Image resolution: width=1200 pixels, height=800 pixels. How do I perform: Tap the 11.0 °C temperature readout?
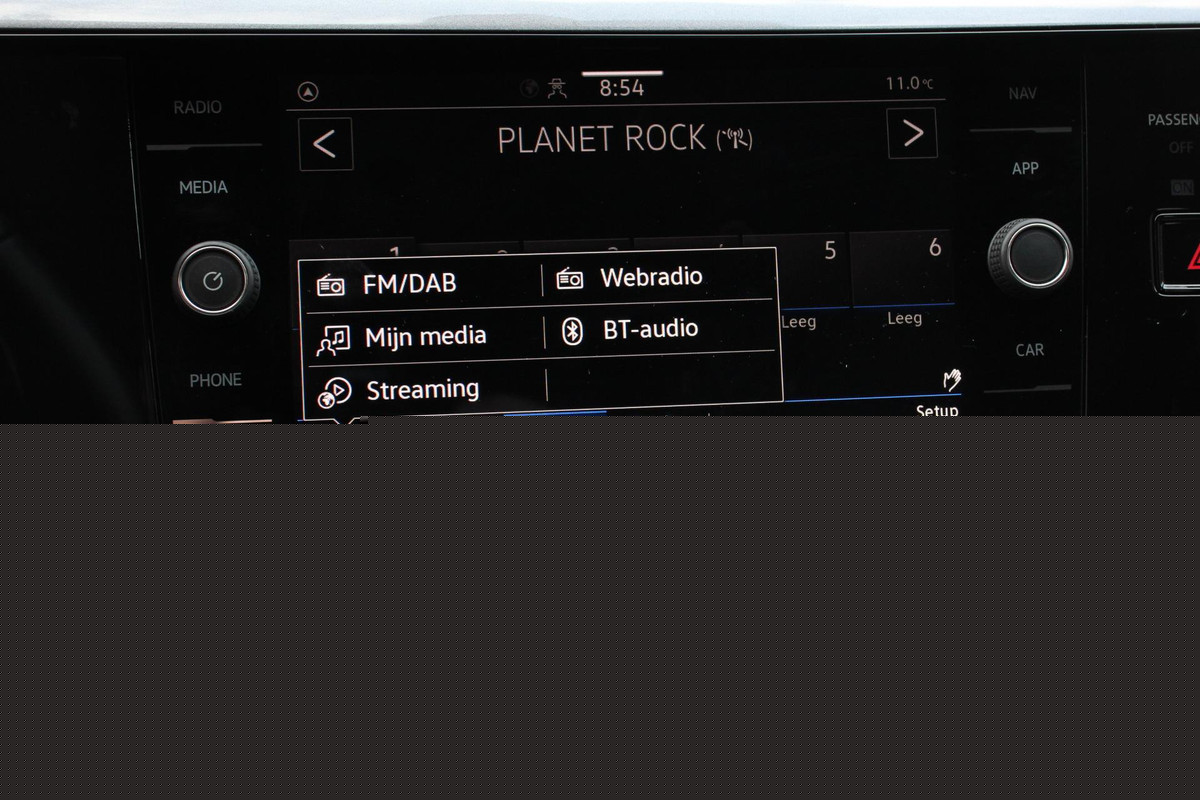pyautogui.click(x=909, y=84)
